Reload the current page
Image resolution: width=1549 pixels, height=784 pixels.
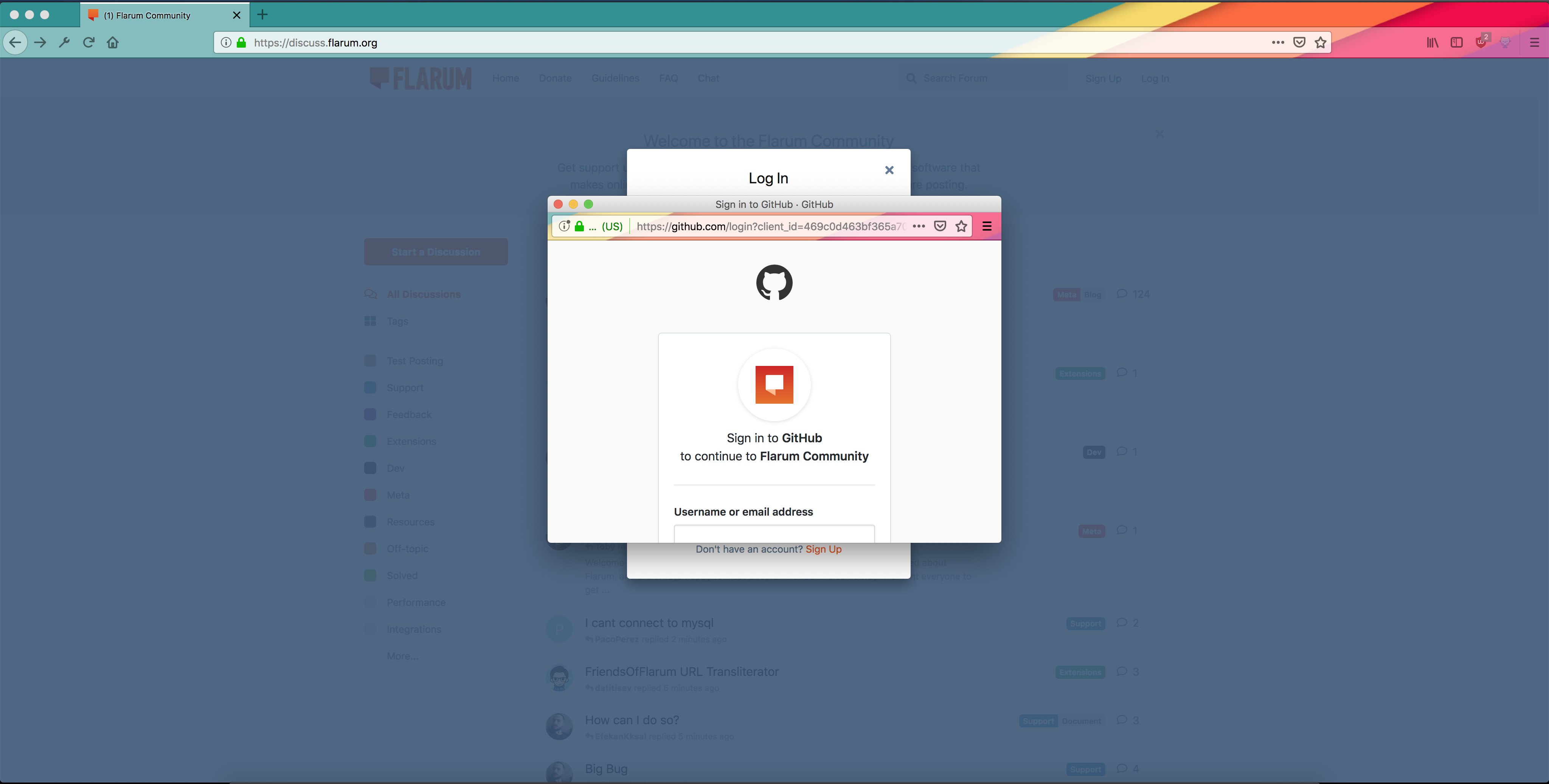pos(88,42)
